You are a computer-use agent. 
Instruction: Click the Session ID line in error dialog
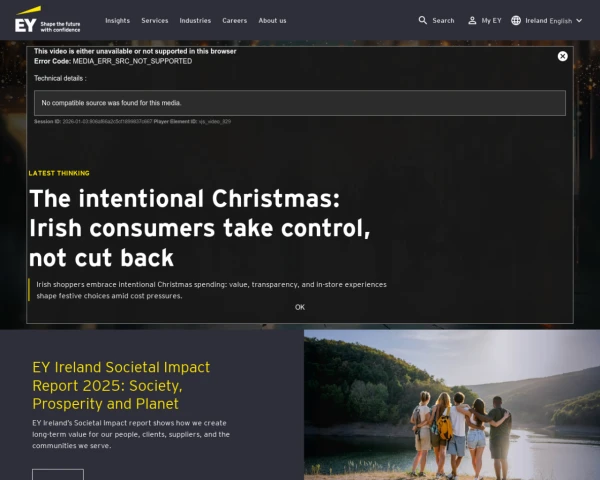pos(132,121)
